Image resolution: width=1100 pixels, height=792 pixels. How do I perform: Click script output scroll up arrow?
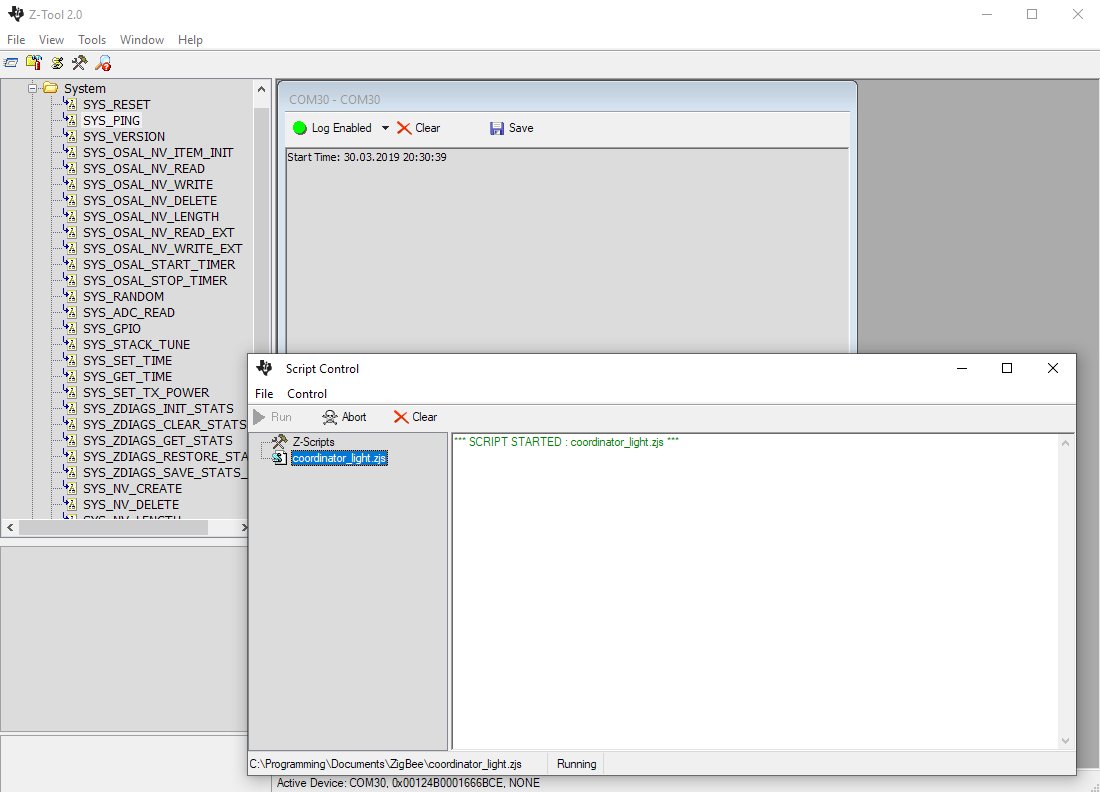(1066, 443)
